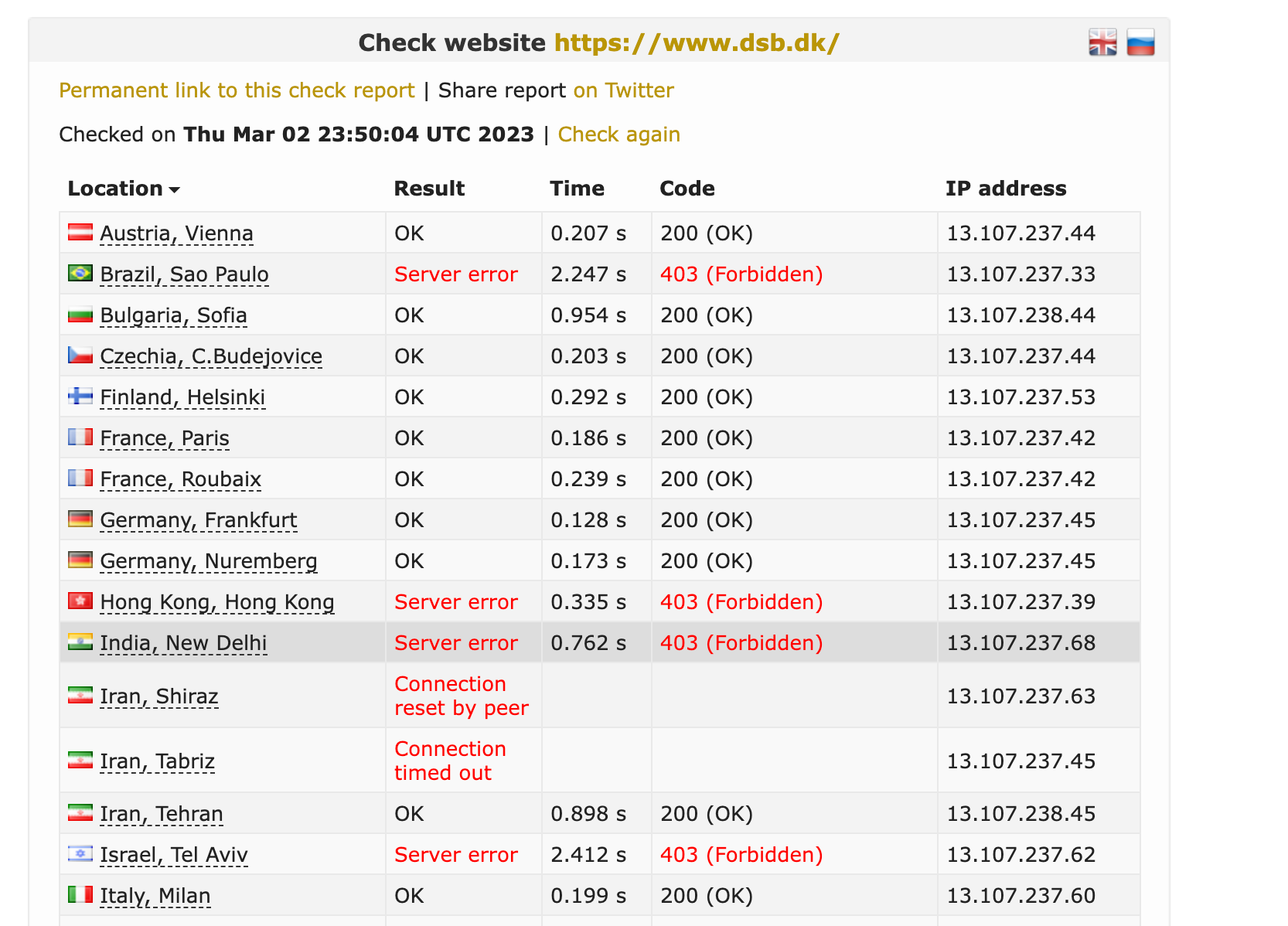Click the Czechia flag icon
Screen dimensions: 1288x926
pos(80,355)
